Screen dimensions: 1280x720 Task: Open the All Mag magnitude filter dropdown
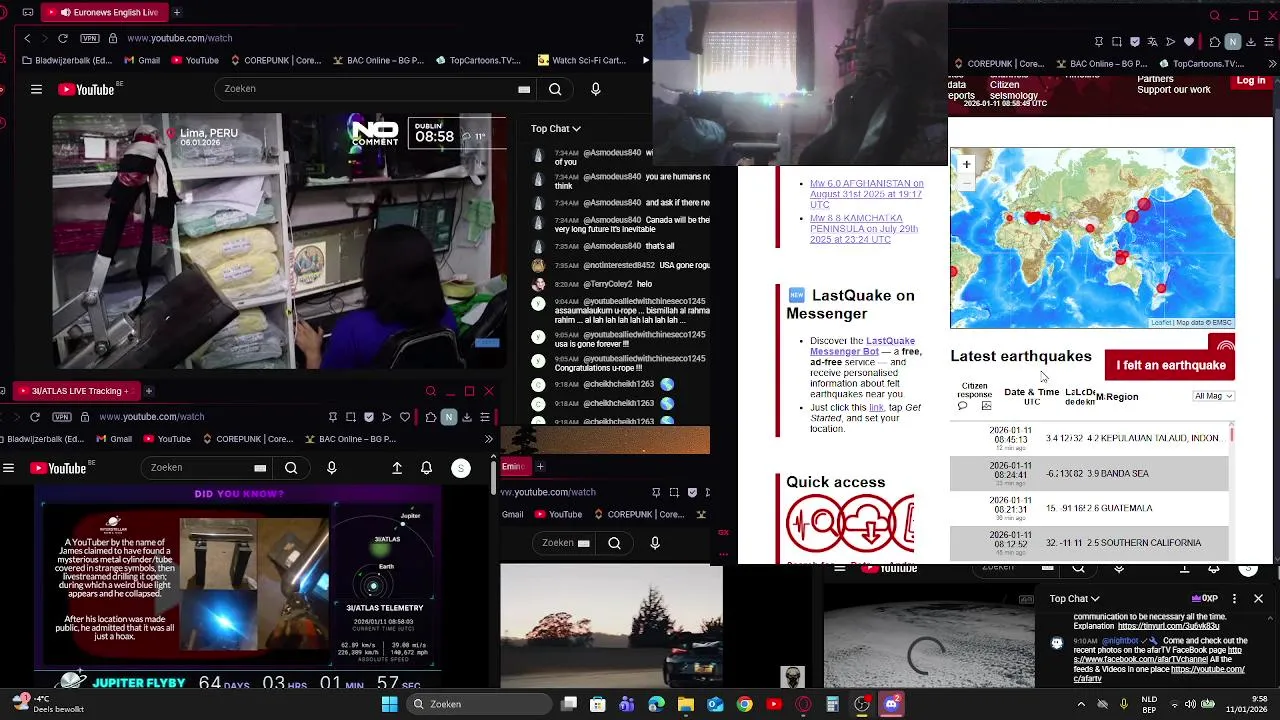click(1213, 396)
